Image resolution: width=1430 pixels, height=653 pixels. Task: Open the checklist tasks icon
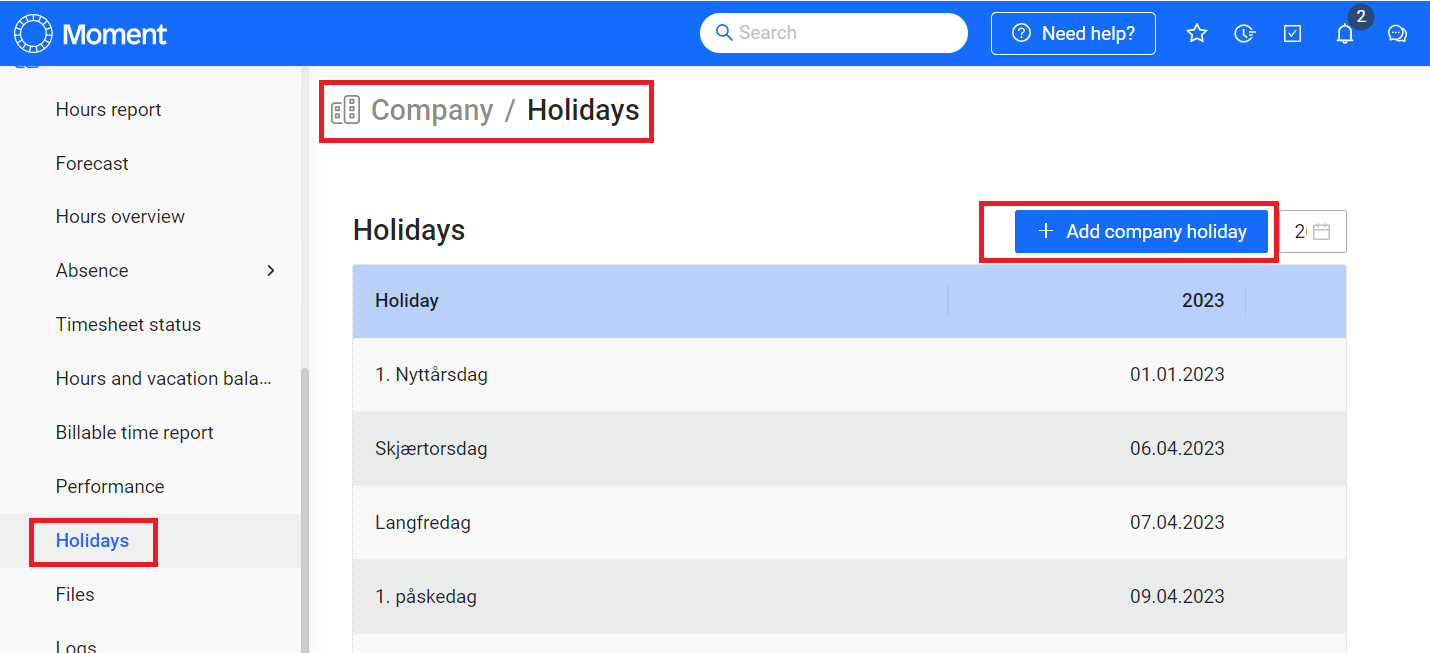coord(1292,33)
